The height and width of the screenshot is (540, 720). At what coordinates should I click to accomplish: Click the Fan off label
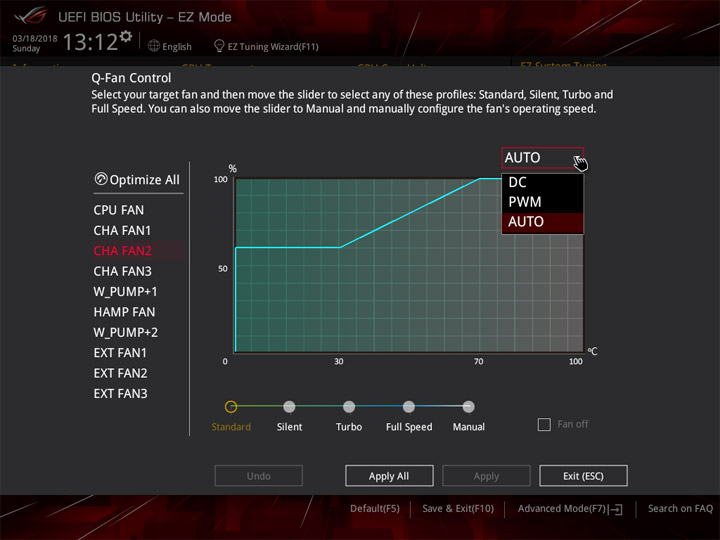click(x=573, y=424)
